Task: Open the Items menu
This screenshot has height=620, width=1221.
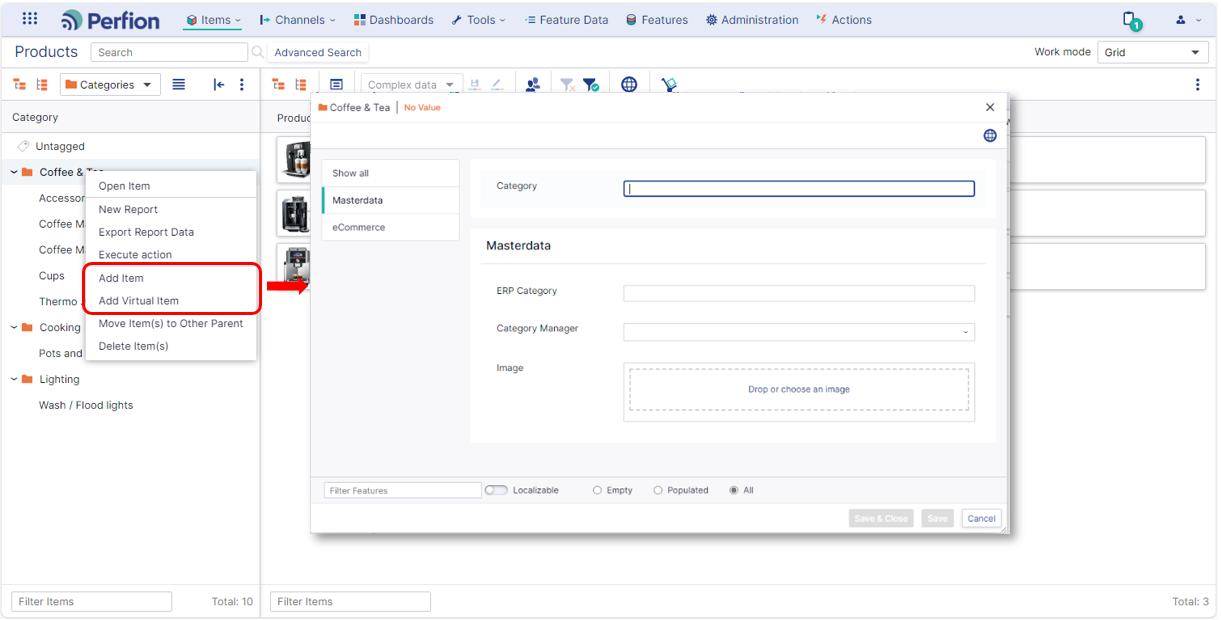Action: pyautogui.click(x=213, y=20)
